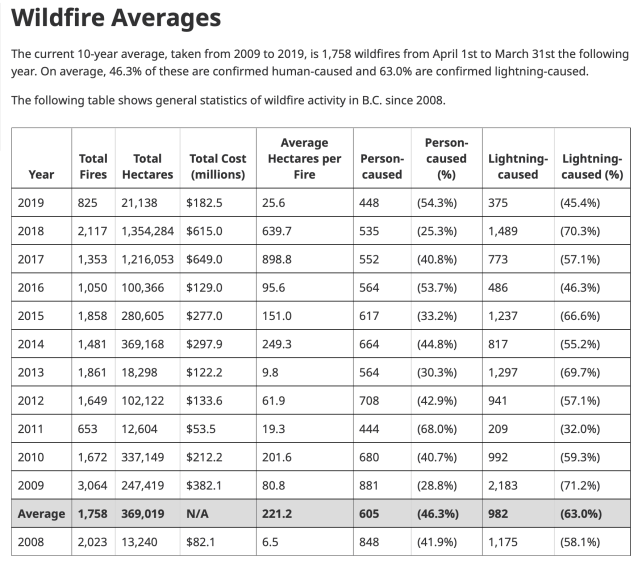Click the 2014 person-caused value 664
638x561 pixels.
(372, 343)
